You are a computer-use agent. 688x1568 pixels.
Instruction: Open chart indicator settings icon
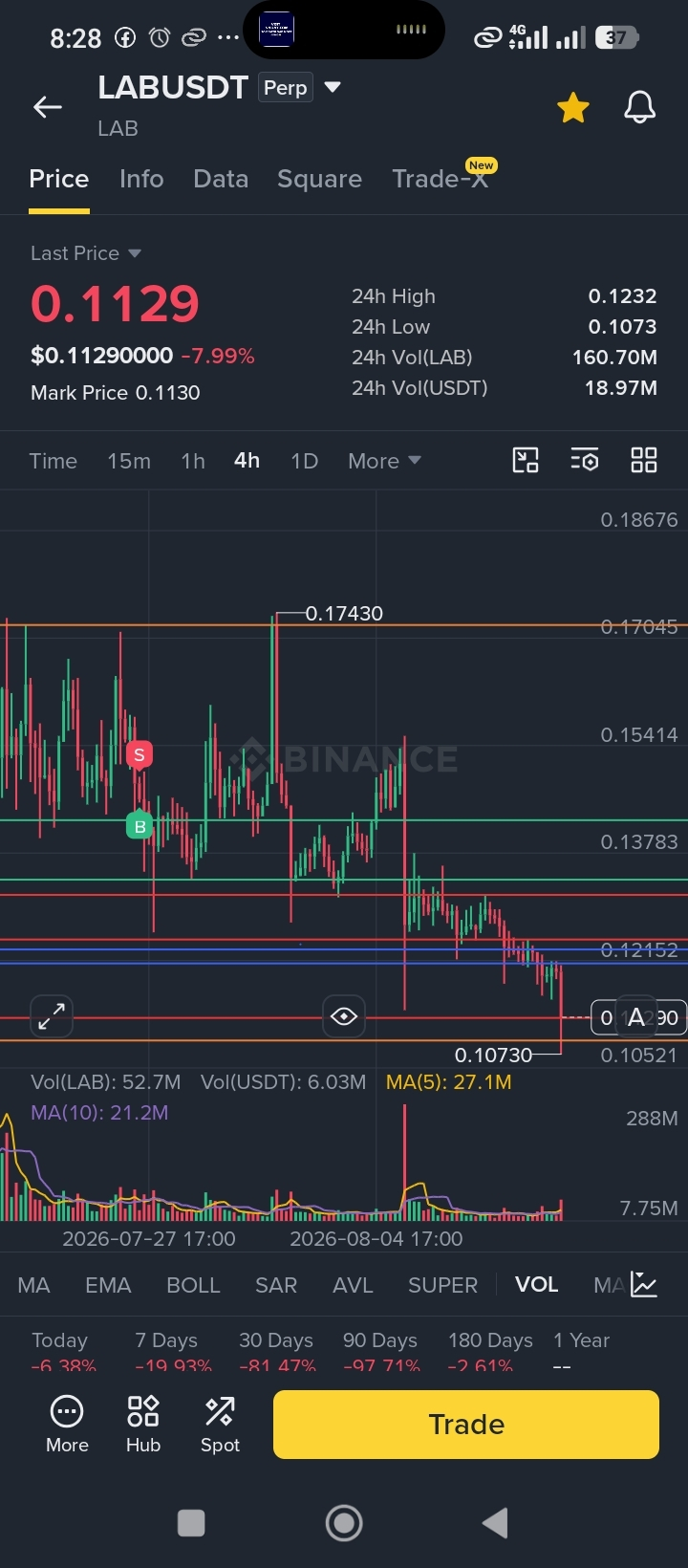(585, 460)
